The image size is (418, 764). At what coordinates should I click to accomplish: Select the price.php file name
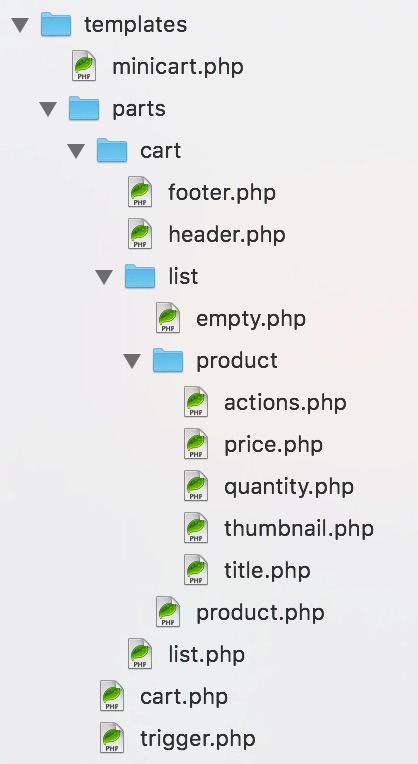tap(273, 445)
